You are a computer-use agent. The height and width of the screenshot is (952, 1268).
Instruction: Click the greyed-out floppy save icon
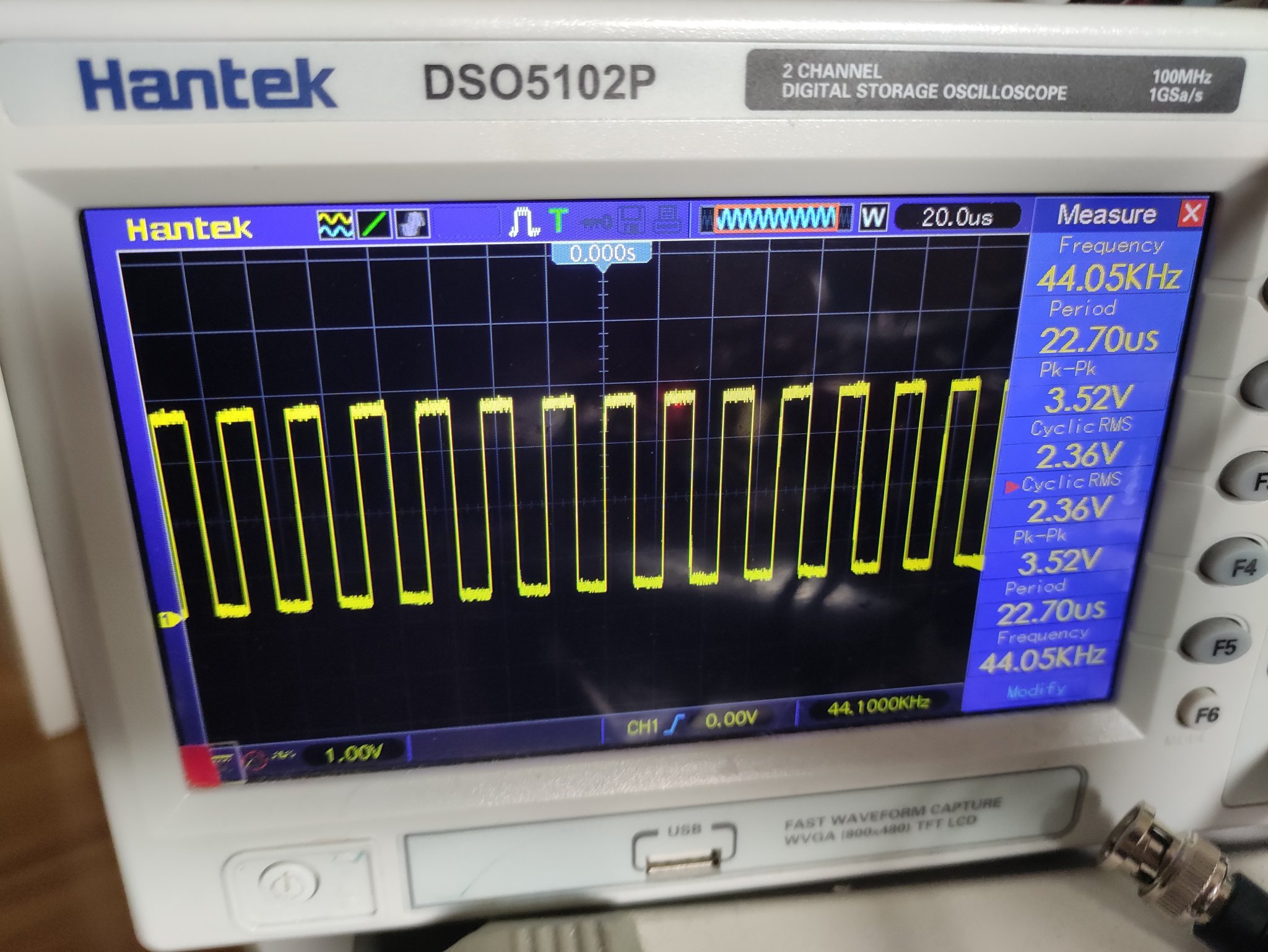(630, 219)
